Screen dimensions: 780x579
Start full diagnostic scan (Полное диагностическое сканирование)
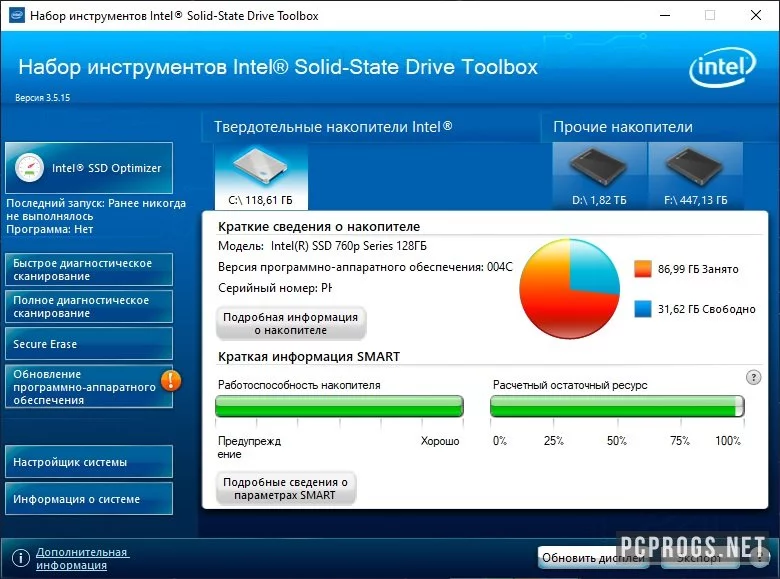coord(89,306)
